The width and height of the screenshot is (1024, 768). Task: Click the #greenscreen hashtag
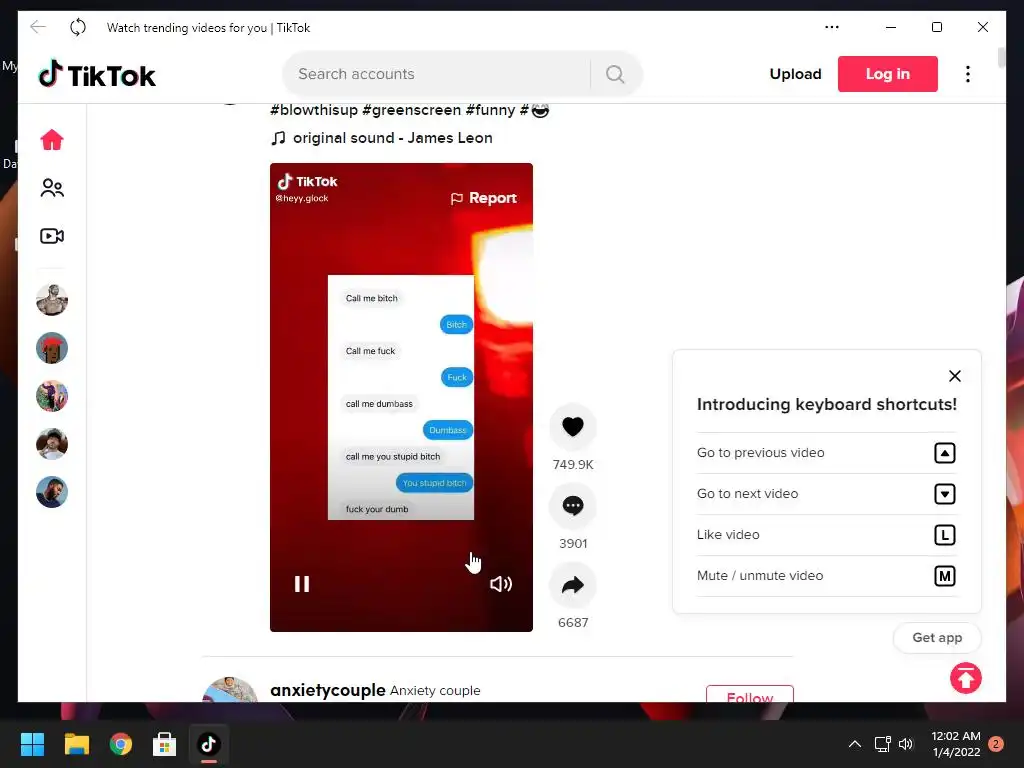point(411,110)
